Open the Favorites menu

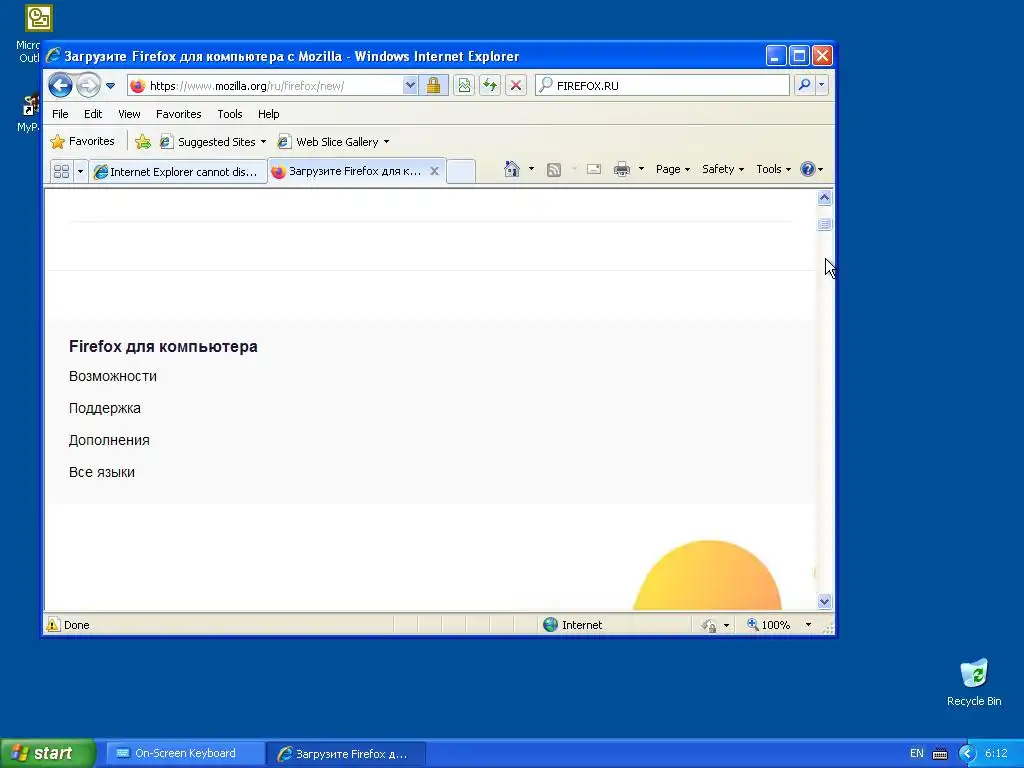coord(178,114)
